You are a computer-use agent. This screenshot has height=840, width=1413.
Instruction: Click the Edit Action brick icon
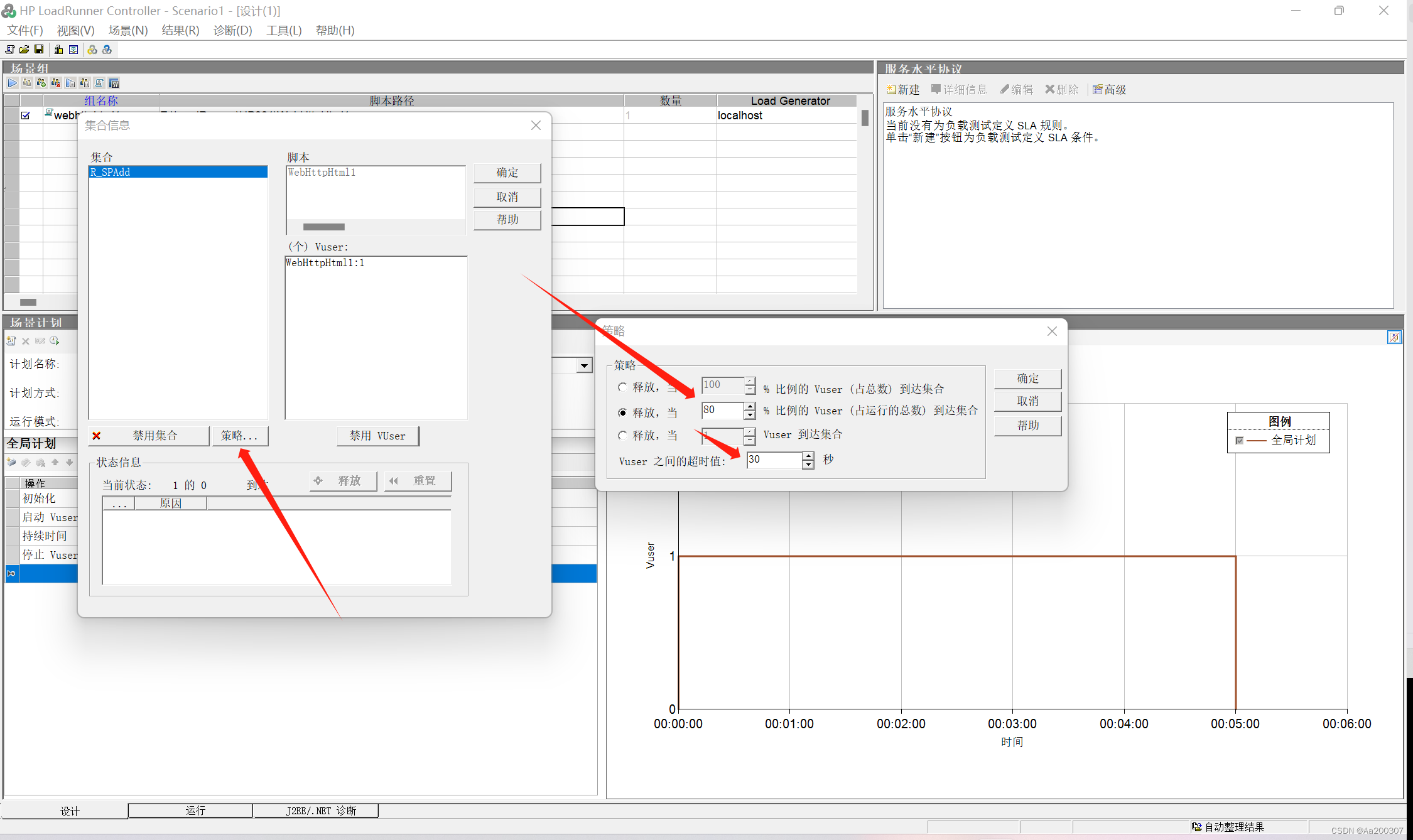[x=26, y=463]
